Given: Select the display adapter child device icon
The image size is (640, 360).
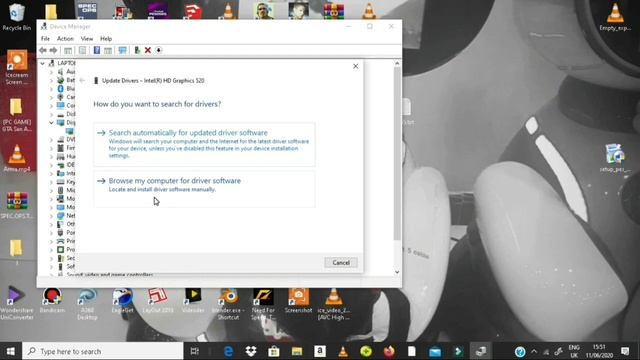Looking at the screenshot, I should [x=70, y=131].
